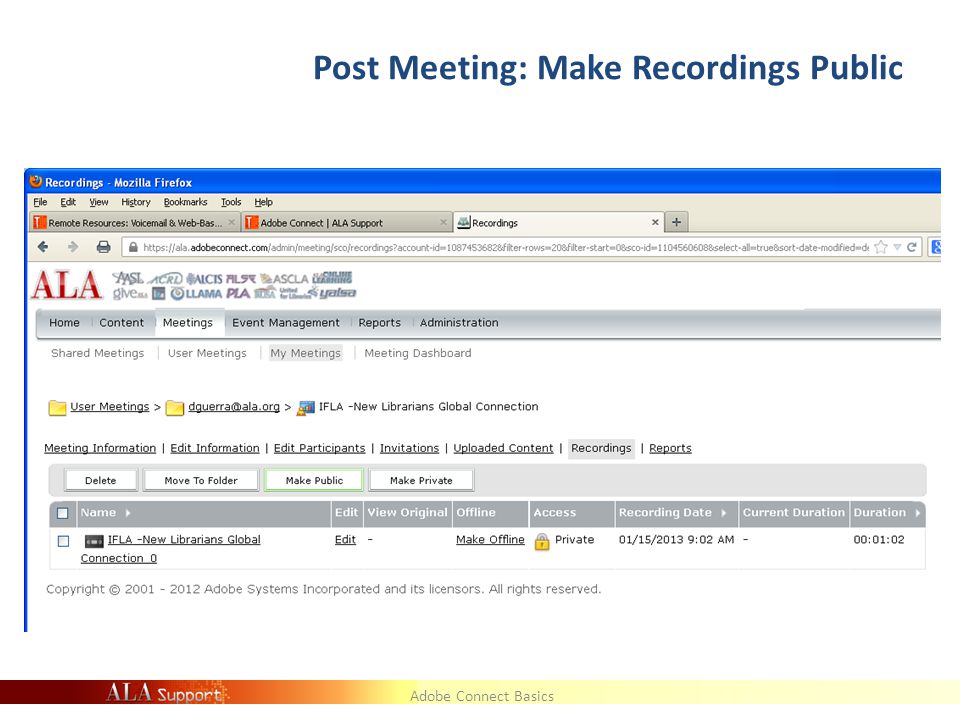Go to Event Management tab
960x720 pixels.
click(x=285, y=323)
